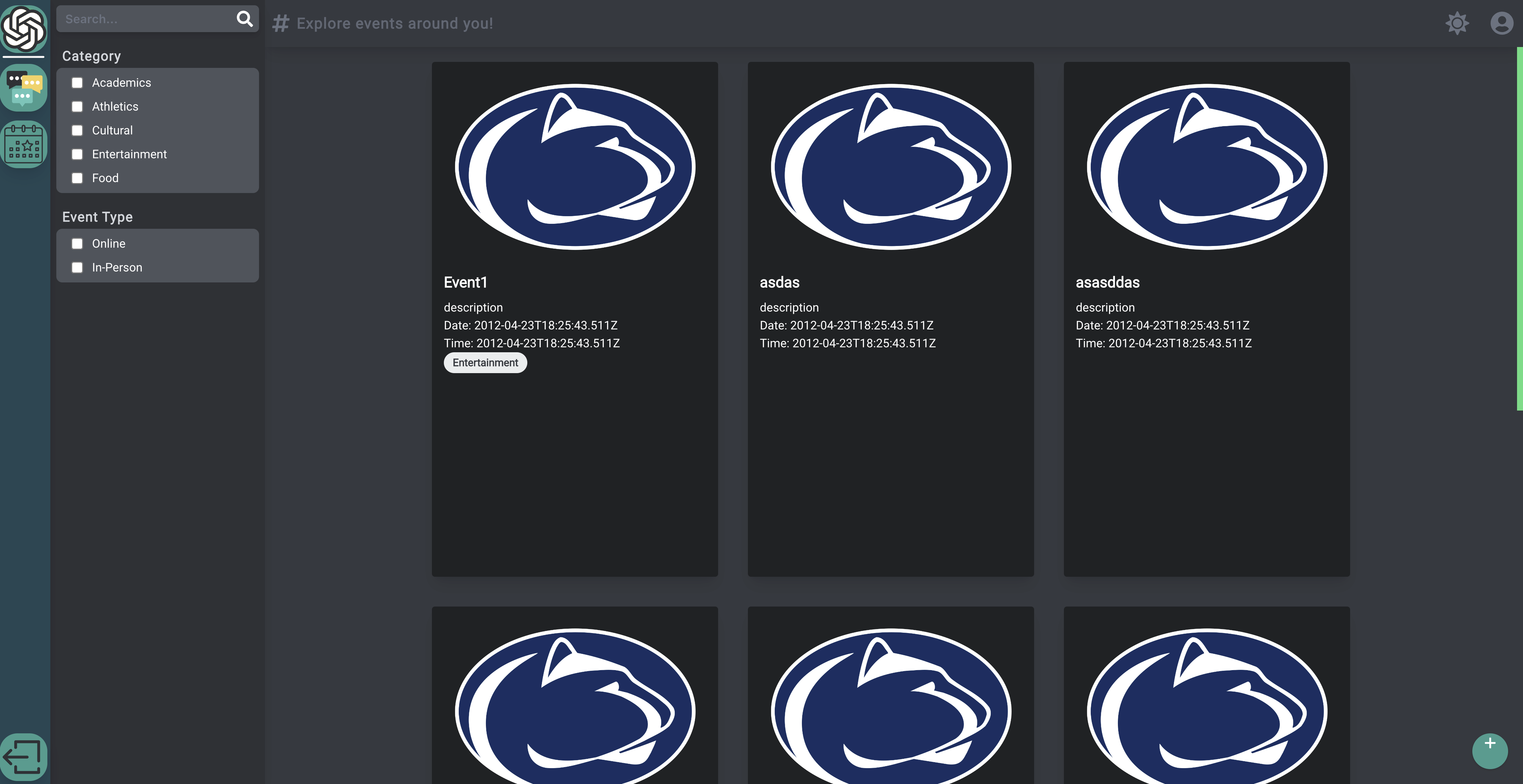This screenshot has height=784, width=1523.
Task: Select the Entertainment filter checkbox
Action: 77,154
